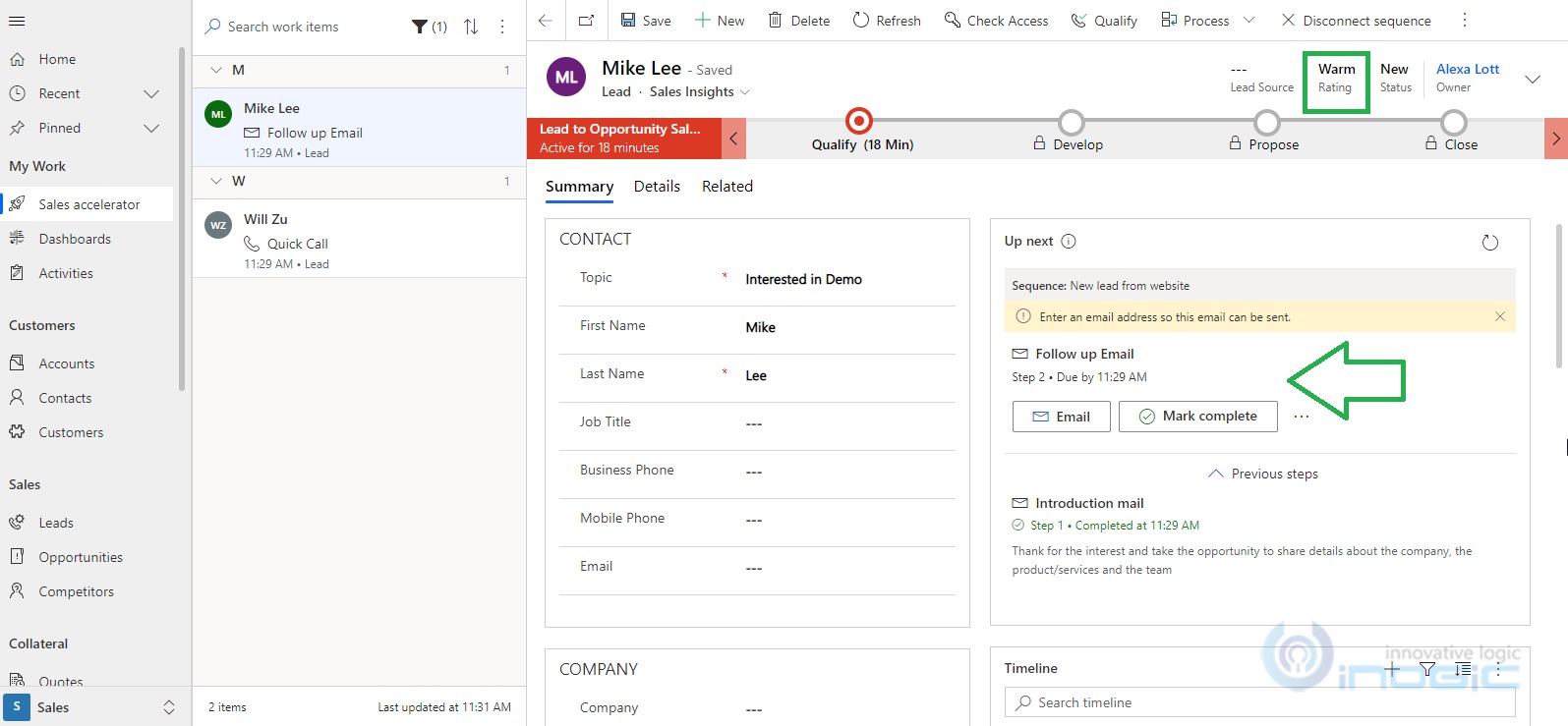
Task: Sort the work items list
Action: pos(471,27)
